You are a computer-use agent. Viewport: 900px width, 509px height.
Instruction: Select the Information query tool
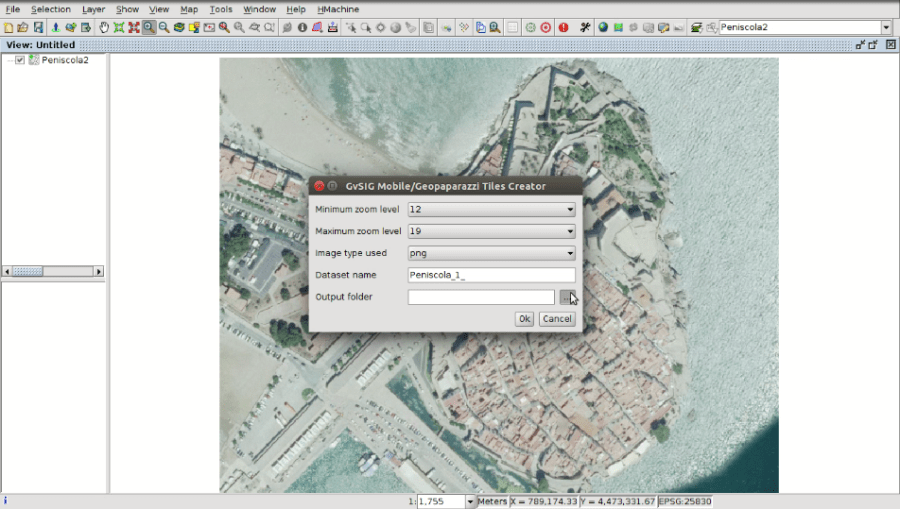(x=302, y=27)
